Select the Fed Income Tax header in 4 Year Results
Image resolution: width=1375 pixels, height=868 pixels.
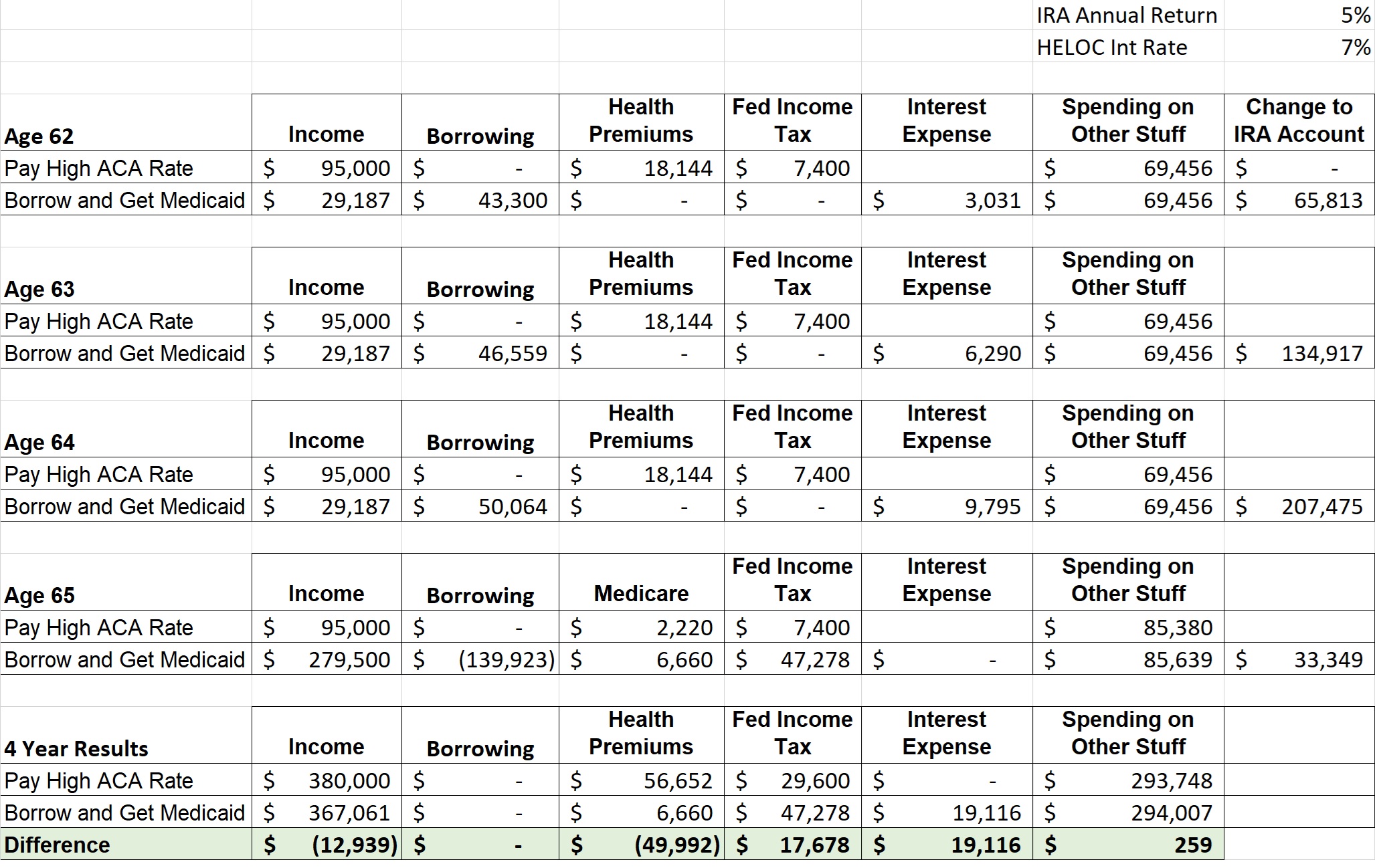tap(792, 733)
